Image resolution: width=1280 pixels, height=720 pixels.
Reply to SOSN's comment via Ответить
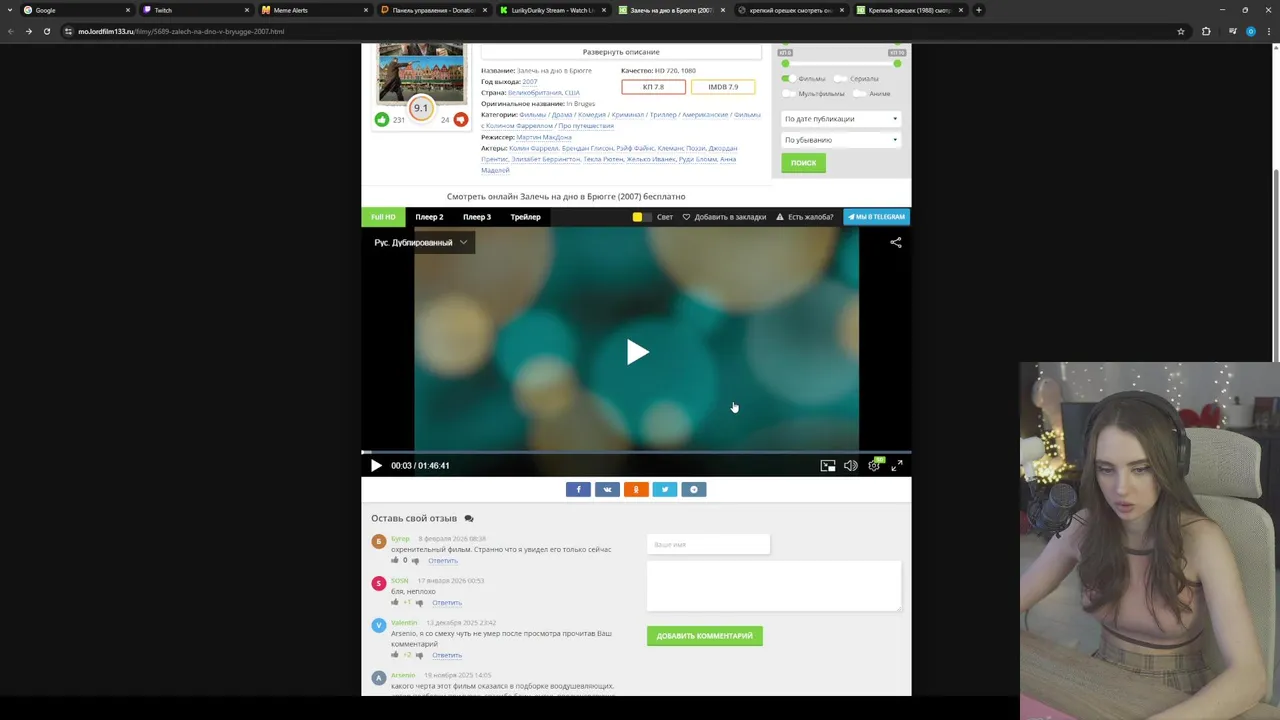click(x=447, y=603)
